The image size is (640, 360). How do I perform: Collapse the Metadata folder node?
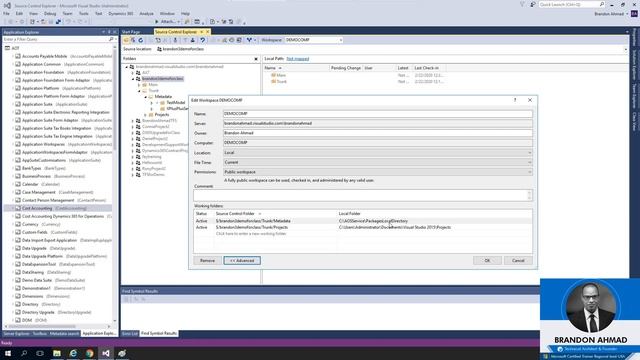(145, 97)
